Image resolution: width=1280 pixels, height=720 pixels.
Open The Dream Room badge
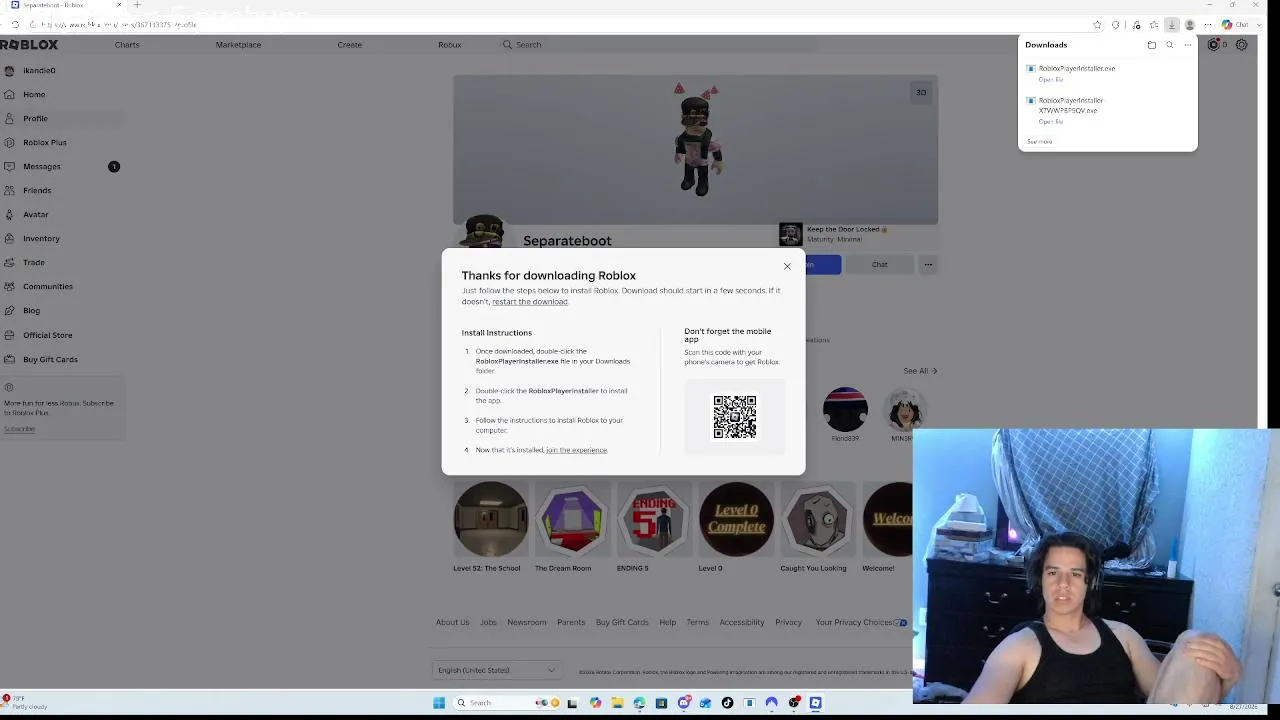click(x=572, y=519)
